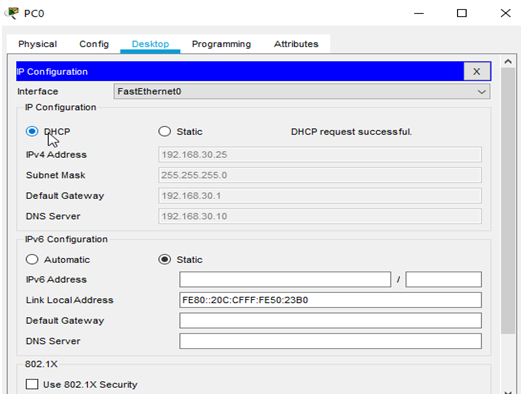Click the Link Local Address field
This screenshot has height=396, width=523.
[x=331, y=300]
